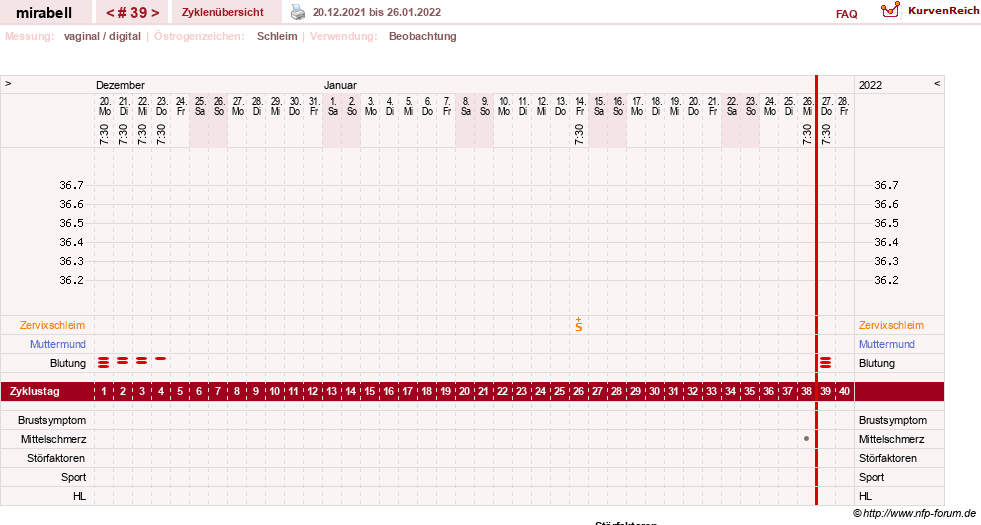The image size is (981, 525).
Task: Click the Zervixschleim label on the right
Action: [891, 325]
